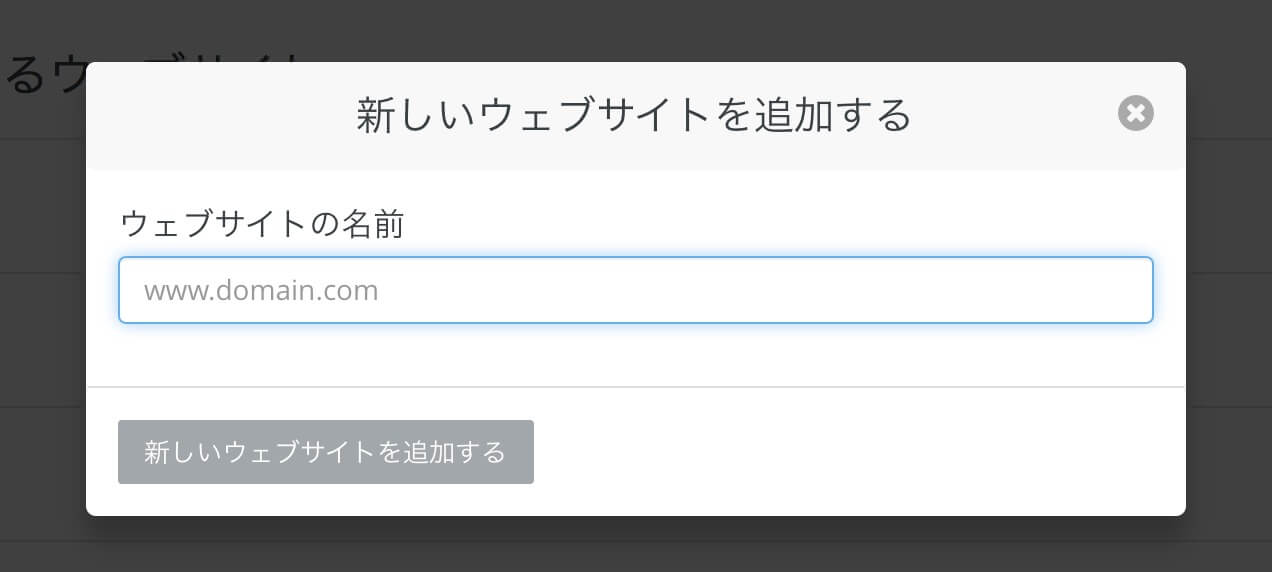Click the dimmed backdrop below the dialog
This screenshot has height=572, width=1272.
point(636,545)
